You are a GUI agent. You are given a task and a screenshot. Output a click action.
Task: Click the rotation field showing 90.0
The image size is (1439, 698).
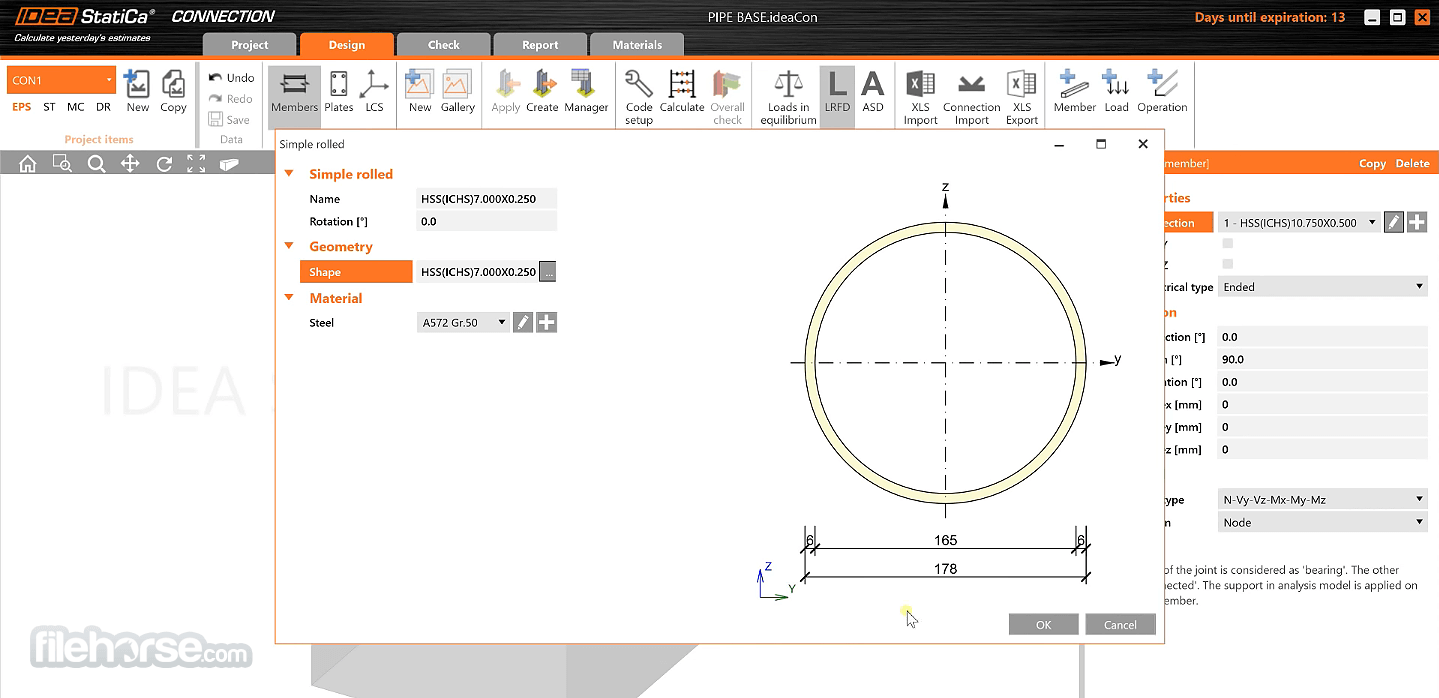(x=1322, y=359)
